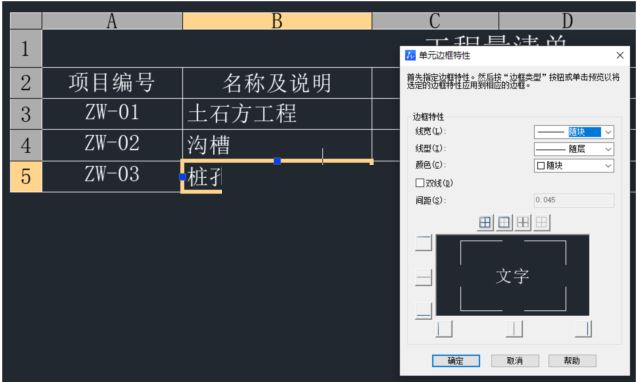Click the 确定 OK button
The image size is (637, 382).
[x=456, y=361]
